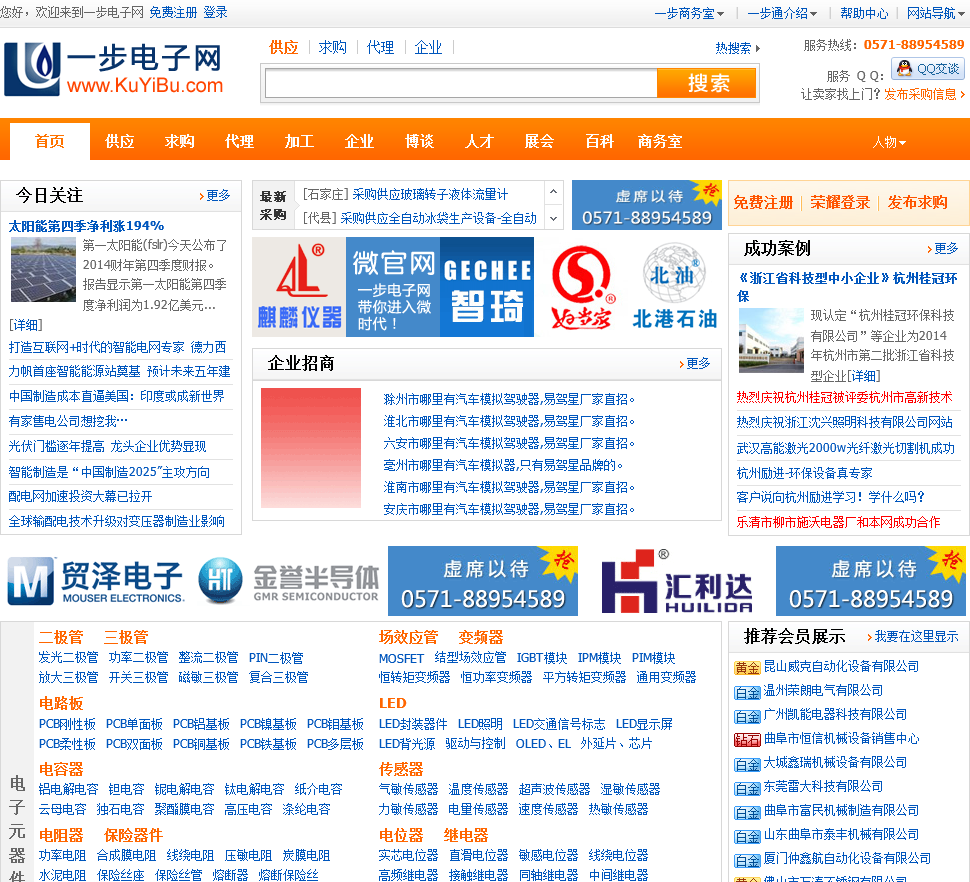Click the 白金 badge beside 温州荣朗电气
The width and height of the screenshot is (970, 882).
pos(747,692)
